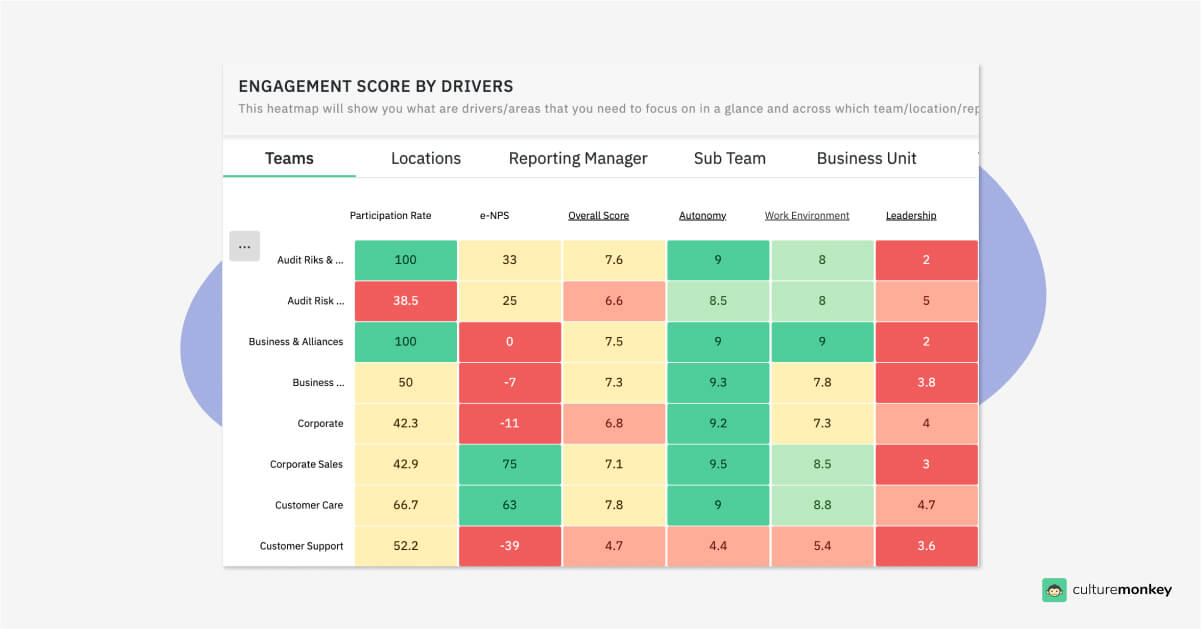Select the Sub Team tab

[x=730, y=158]
